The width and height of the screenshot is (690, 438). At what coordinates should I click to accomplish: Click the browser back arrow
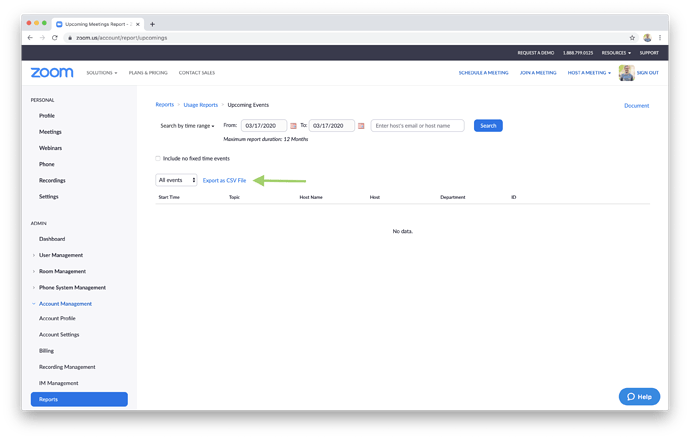(x=30, y=38)
